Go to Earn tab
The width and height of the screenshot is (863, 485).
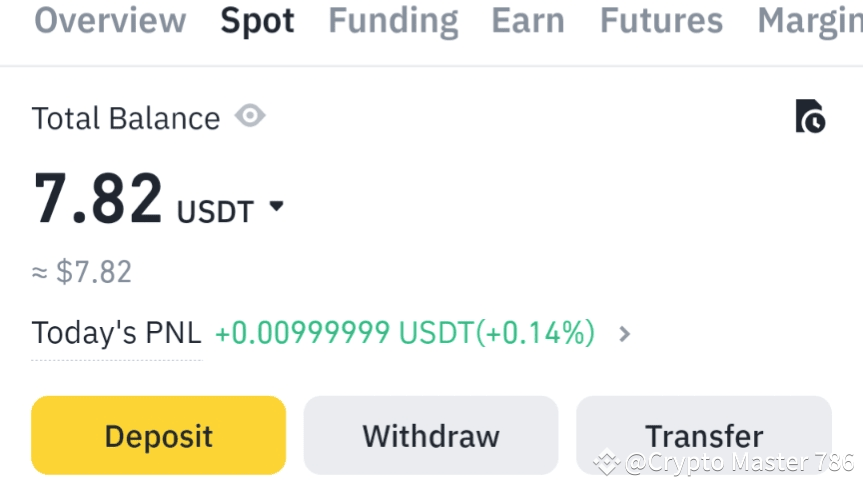[x=528, y=21]
